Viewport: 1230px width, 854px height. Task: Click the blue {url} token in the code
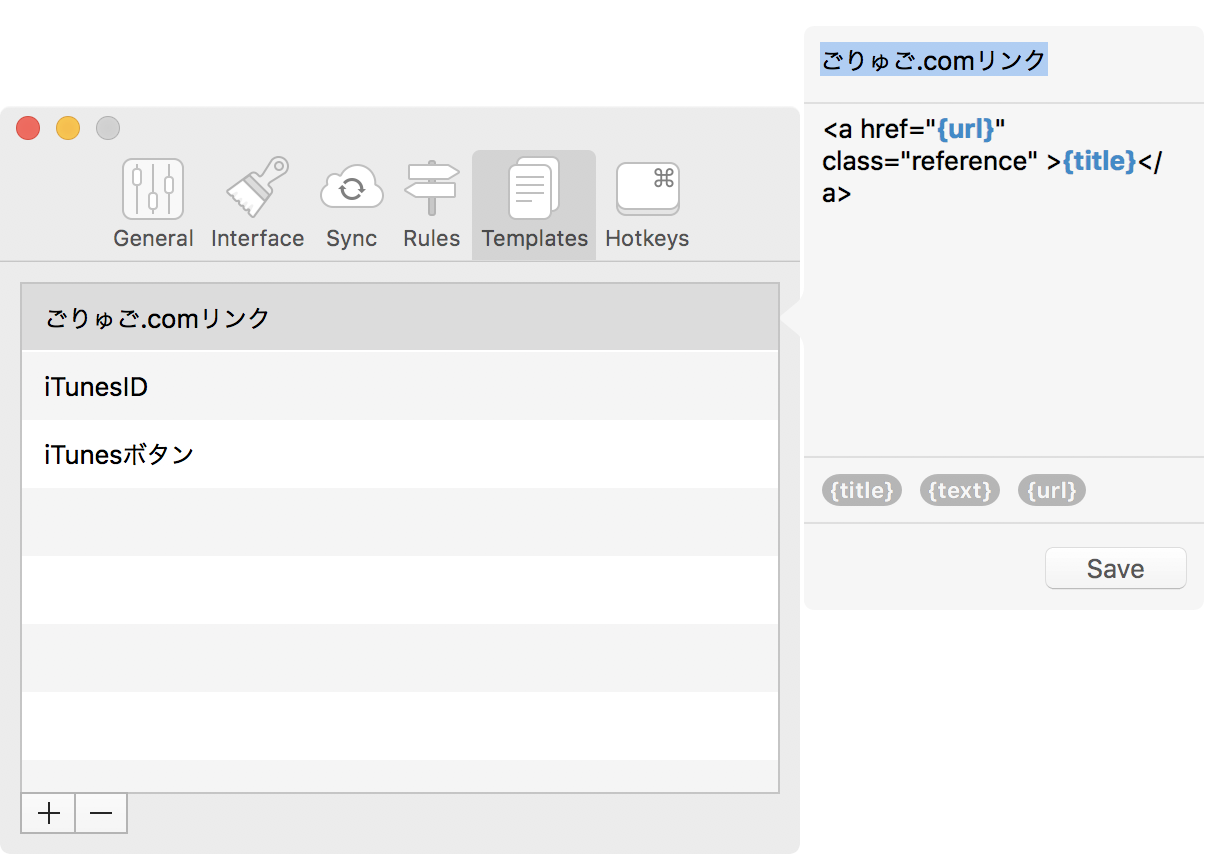(x=965, y=129)
